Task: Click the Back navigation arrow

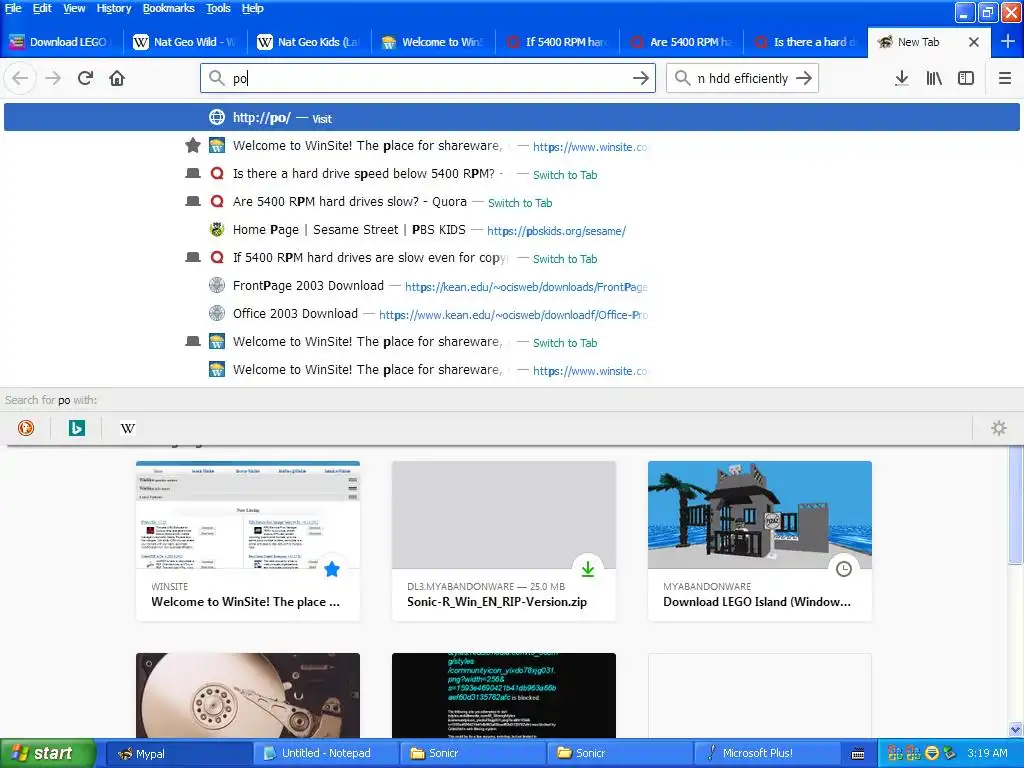Action: tap(20, 78)
